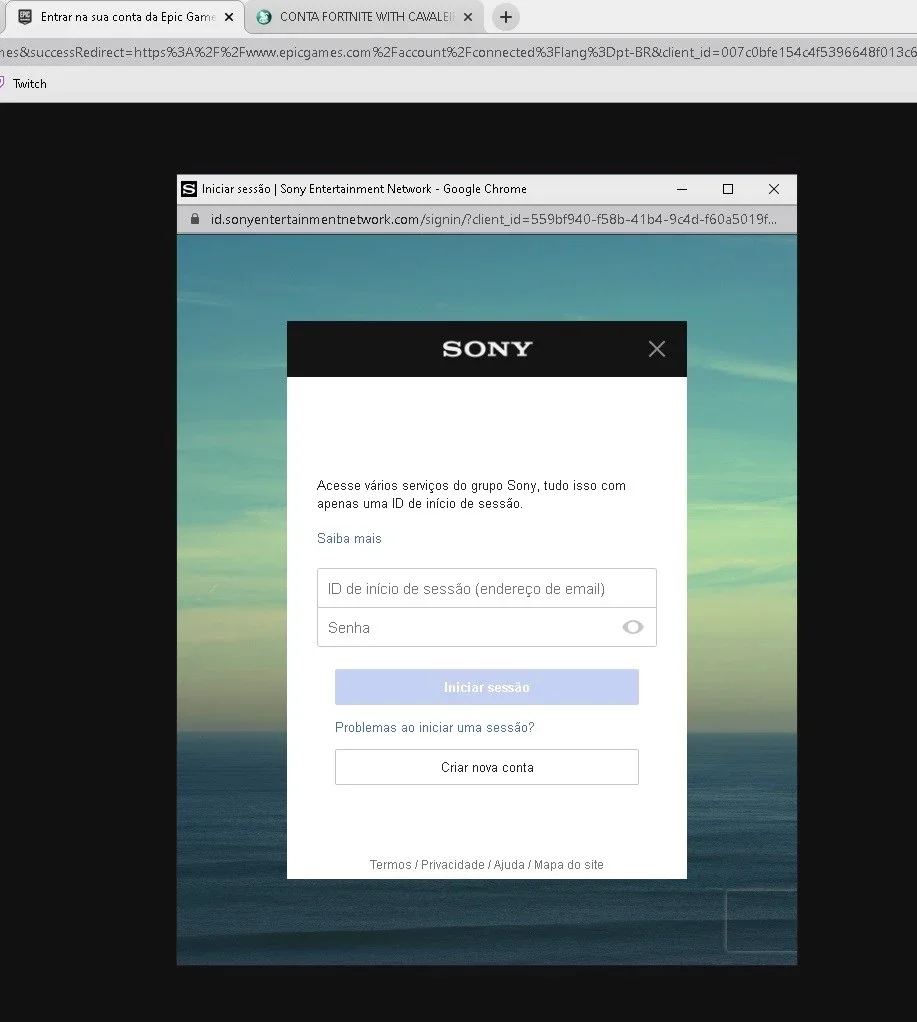Close the Sony sign-in dialog with X
Screen dimensions: 917x1022
tap(657, 349)
